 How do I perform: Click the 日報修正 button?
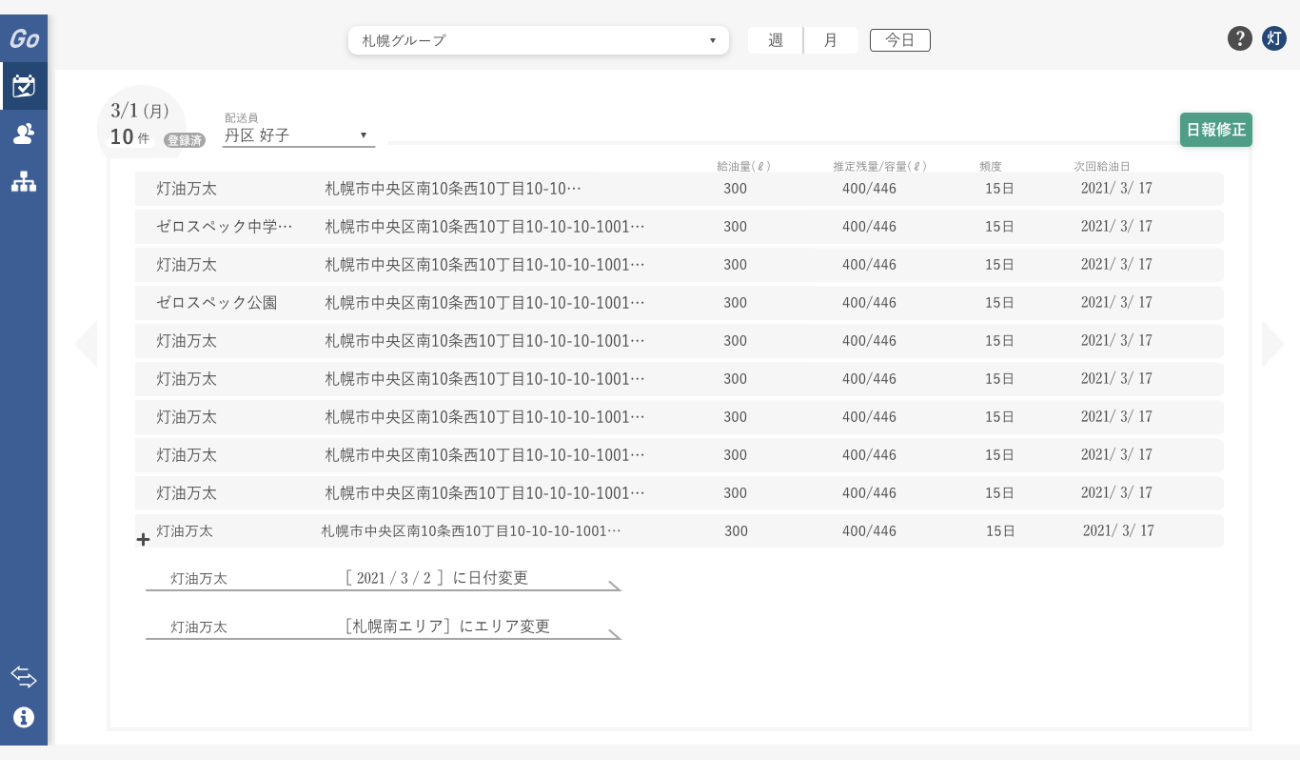coord(1216,130)
